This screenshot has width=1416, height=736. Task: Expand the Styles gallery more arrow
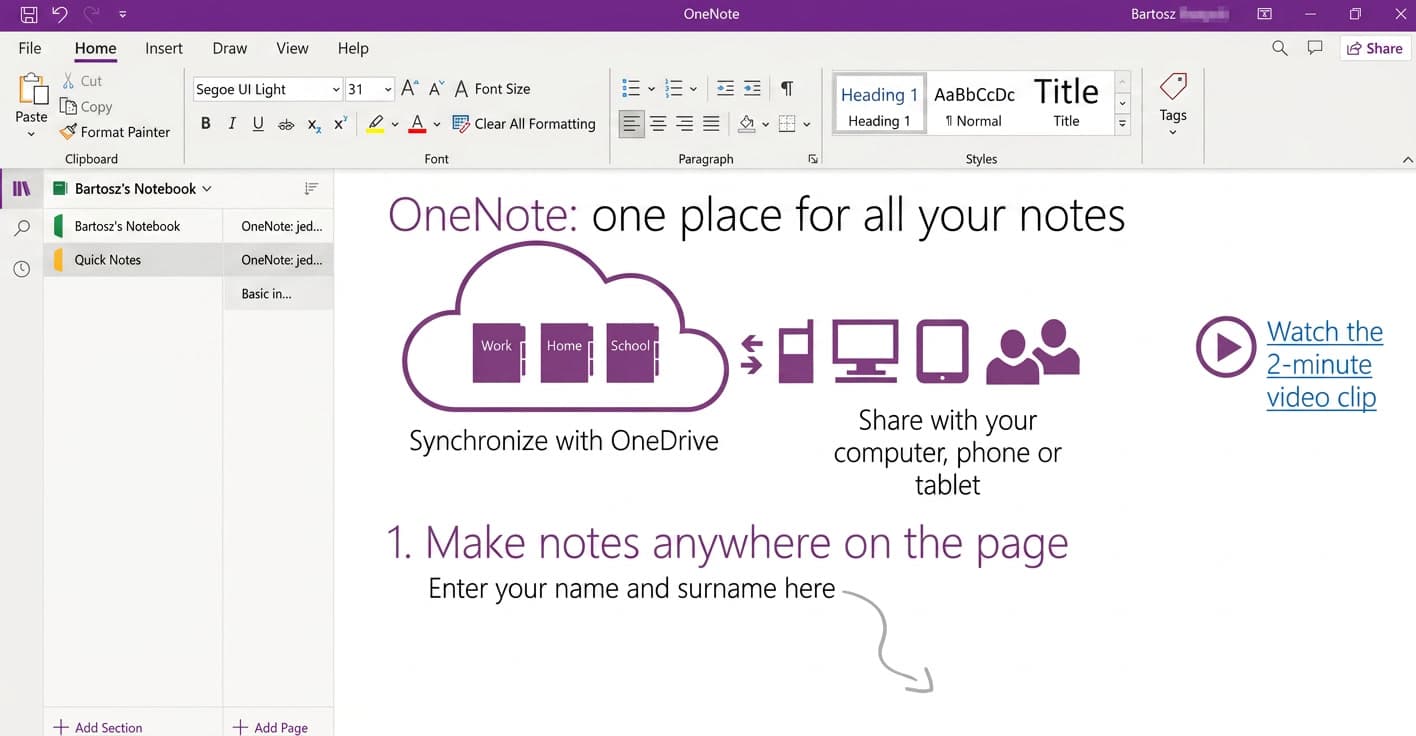tap(1122, 124)
